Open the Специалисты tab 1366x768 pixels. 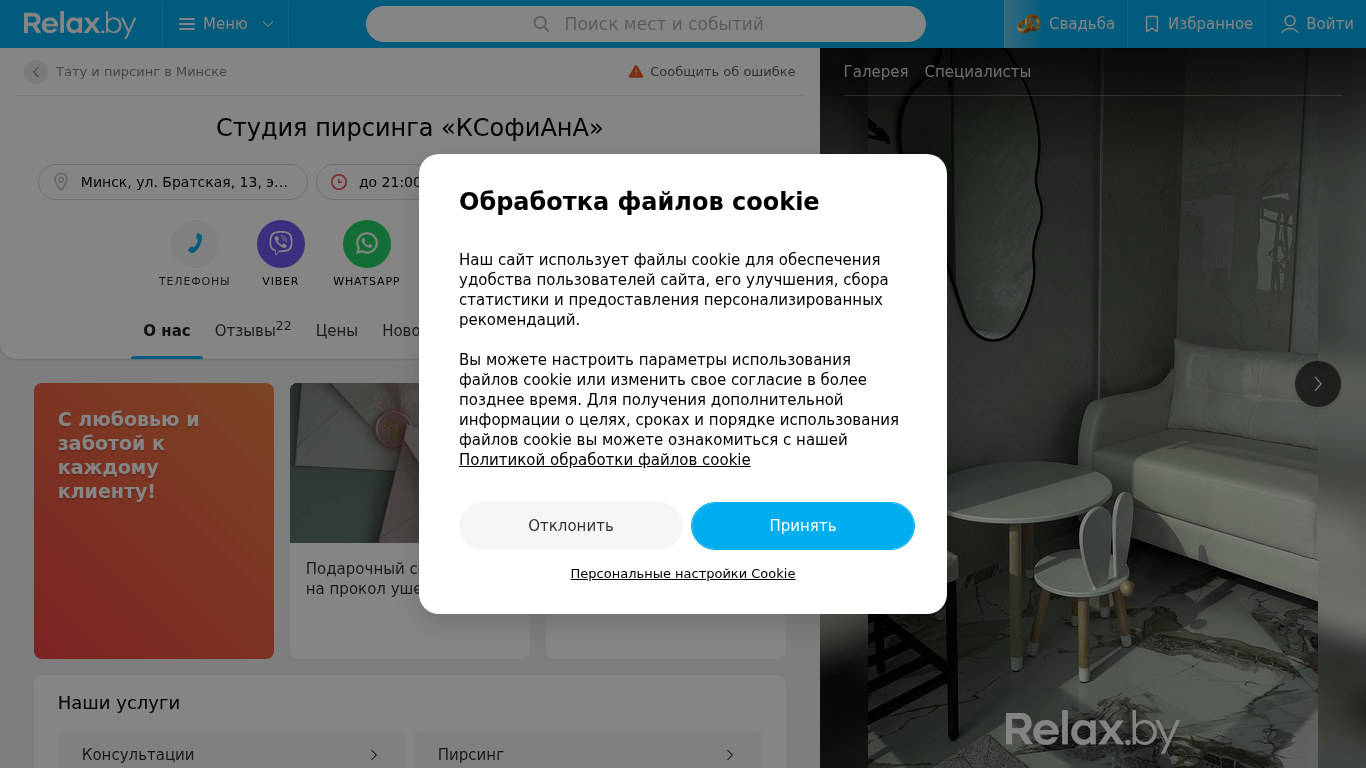977,72
